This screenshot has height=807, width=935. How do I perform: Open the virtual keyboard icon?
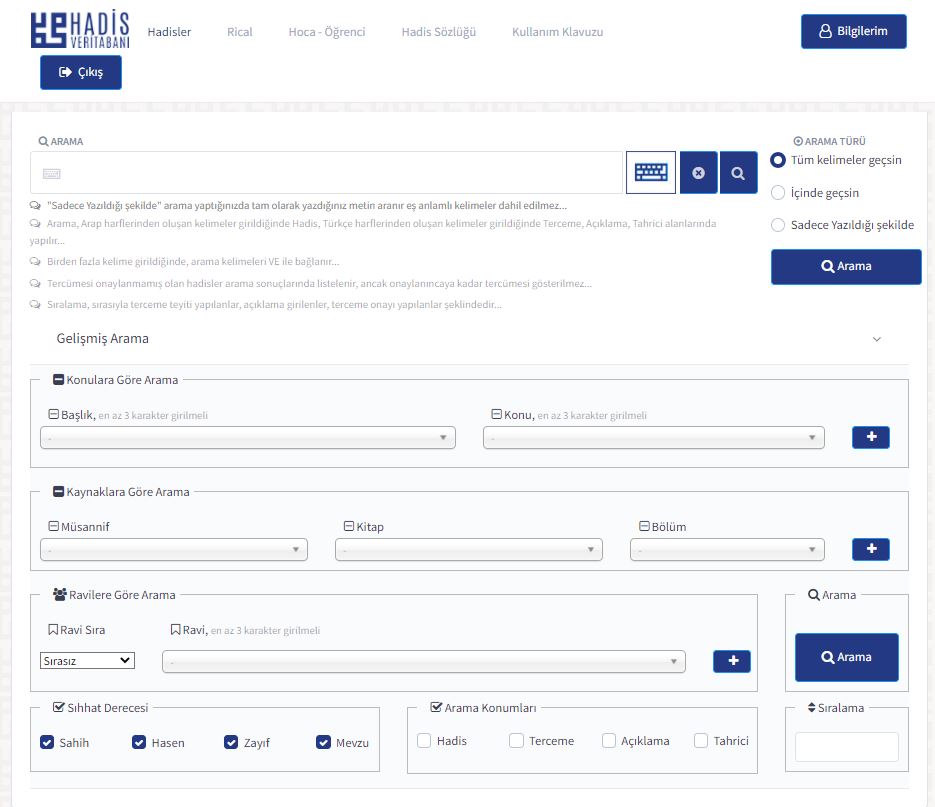pos(650,173)
